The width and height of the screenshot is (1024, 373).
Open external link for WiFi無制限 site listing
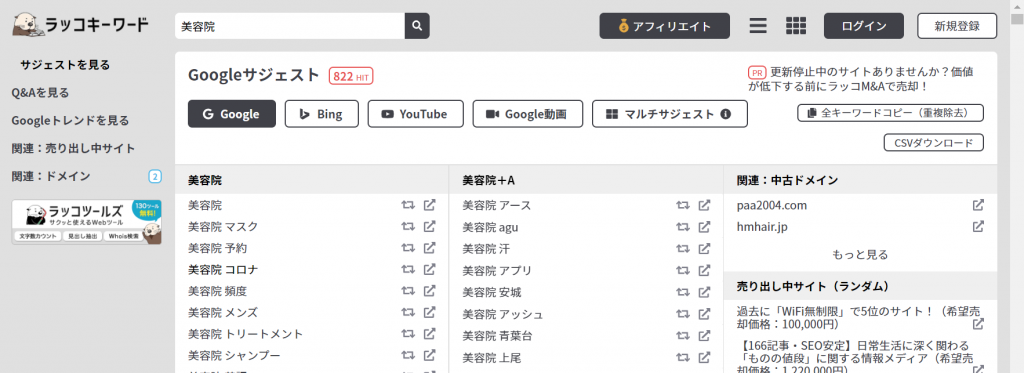tap(978, 324)
